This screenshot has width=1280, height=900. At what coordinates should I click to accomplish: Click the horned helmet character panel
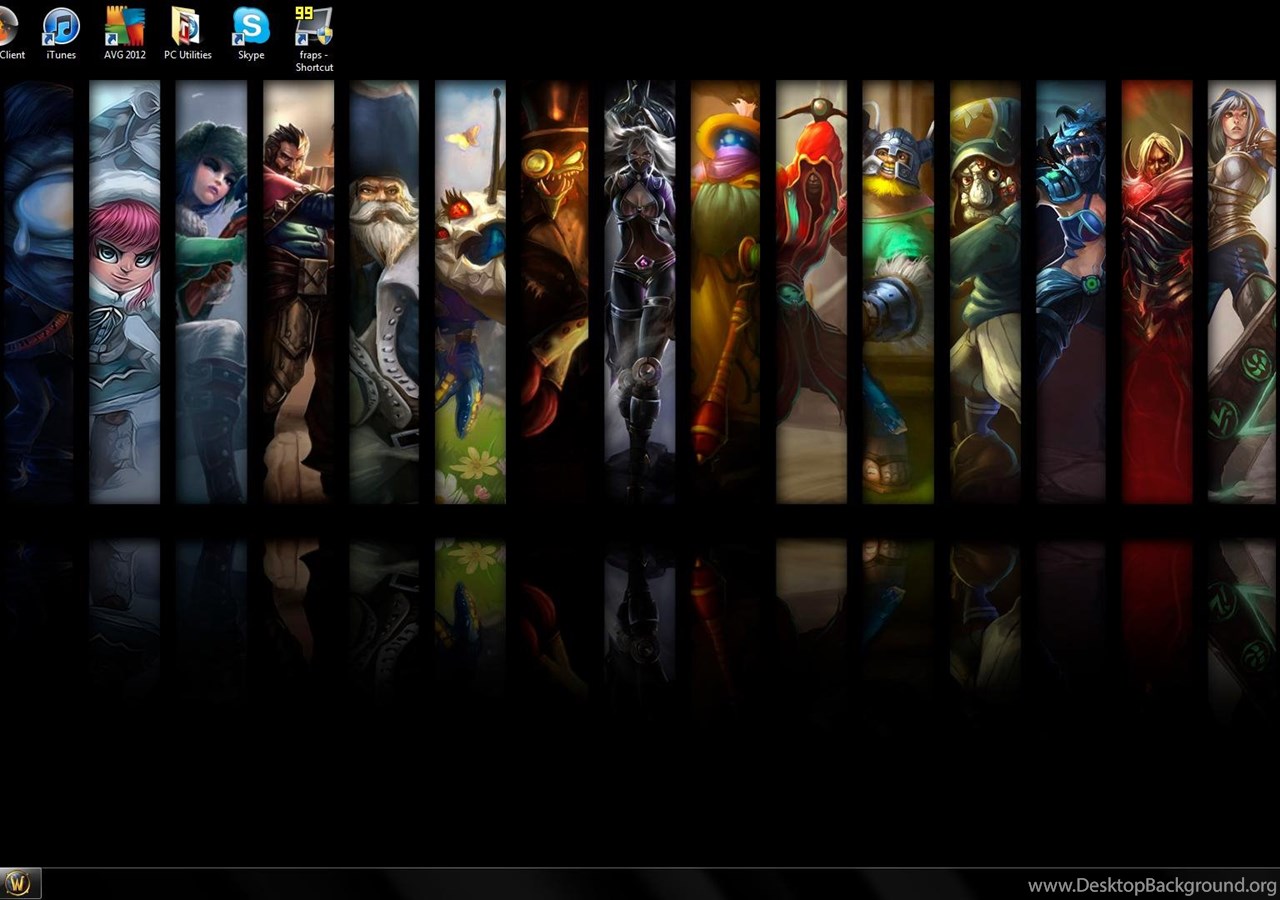898,290
